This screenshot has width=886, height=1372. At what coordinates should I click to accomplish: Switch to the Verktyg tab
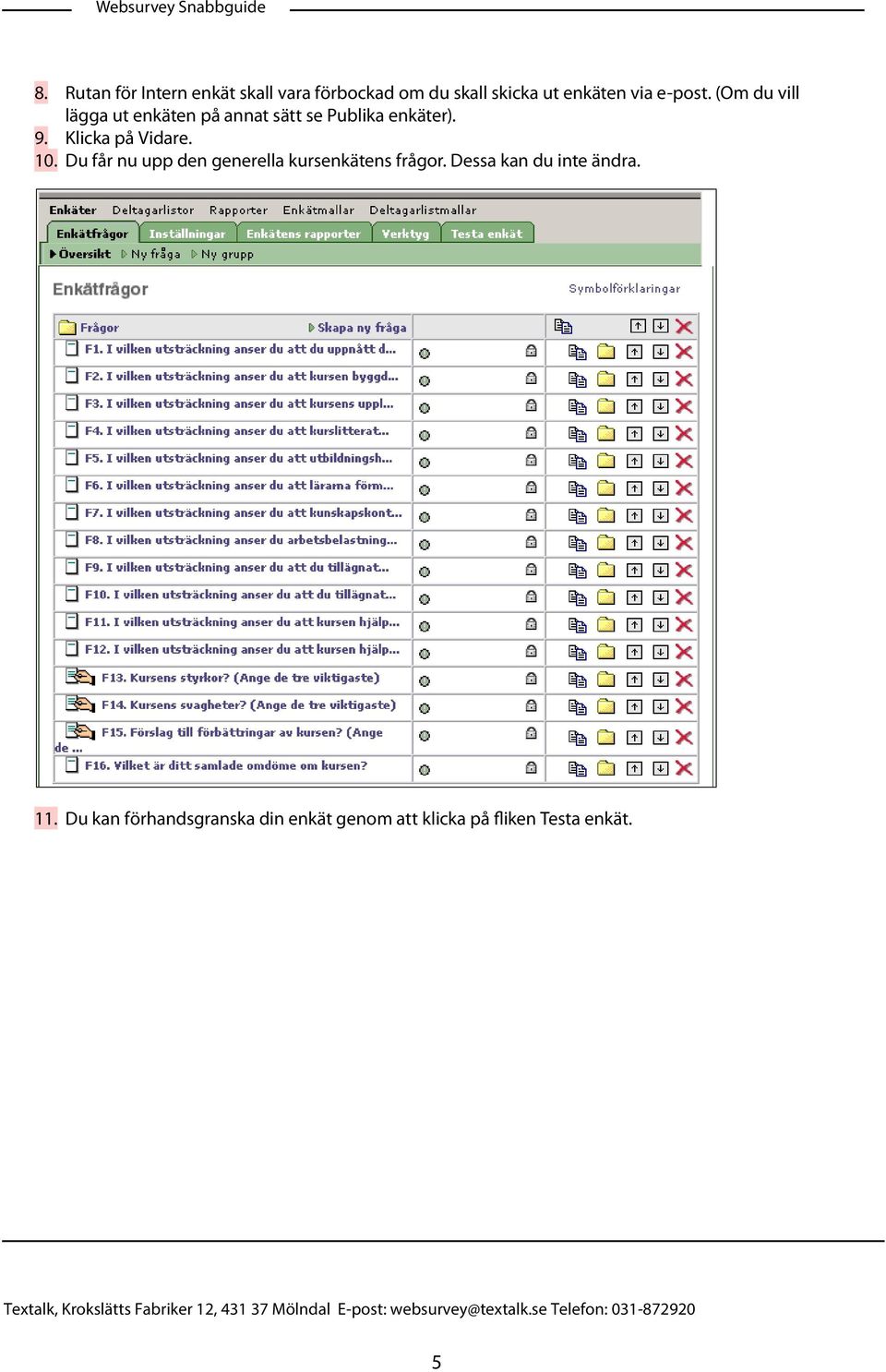pyautogui.click(x=406, y=234)
